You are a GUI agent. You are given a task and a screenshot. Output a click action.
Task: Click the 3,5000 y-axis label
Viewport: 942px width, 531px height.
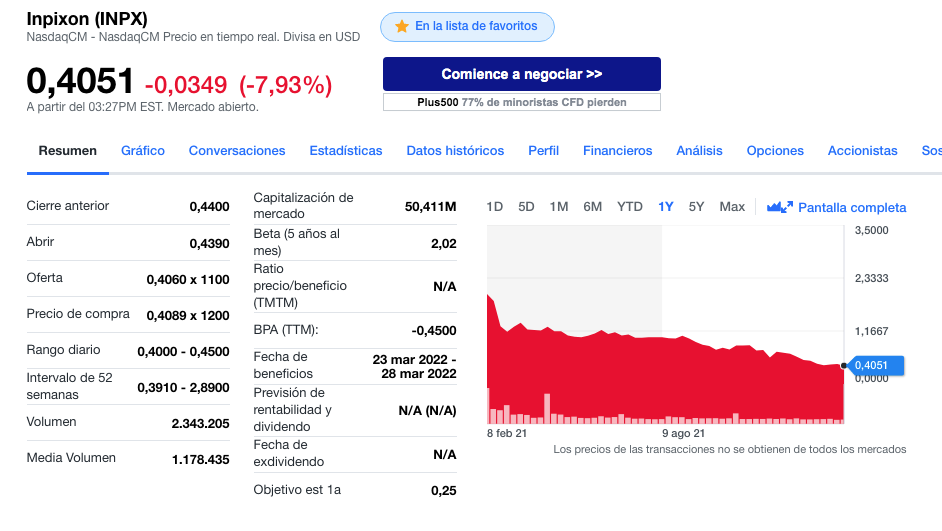tap(871, 230)
